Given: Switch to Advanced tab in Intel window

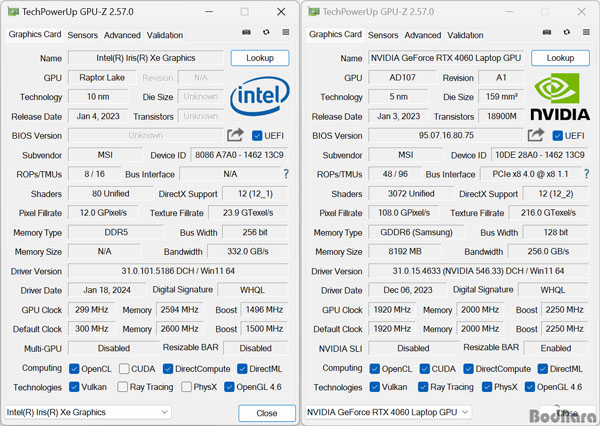Looking at the screenshot, I should (122, 35).
